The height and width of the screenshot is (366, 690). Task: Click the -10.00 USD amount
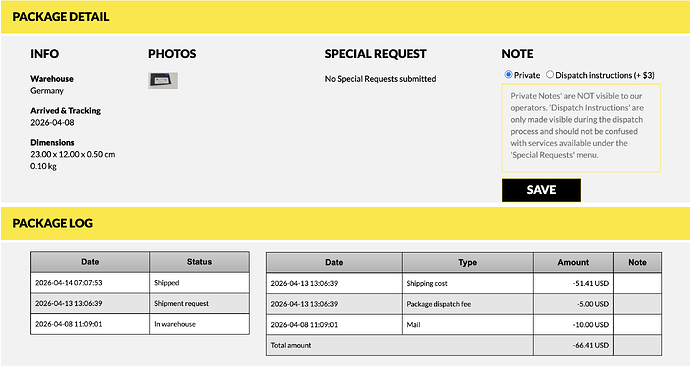[591, 325]
